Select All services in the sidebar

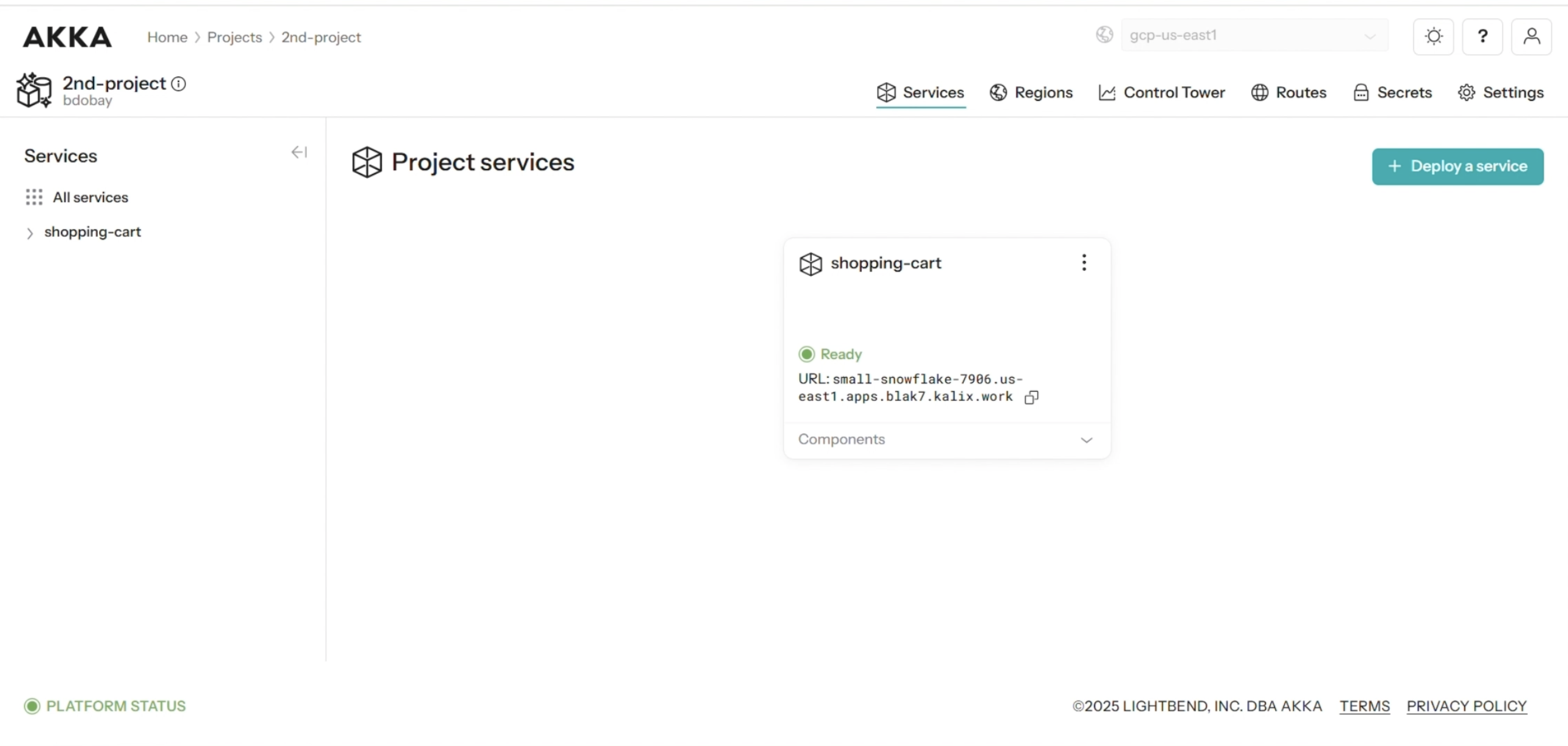pyautogui.click(x=90, y=197)
